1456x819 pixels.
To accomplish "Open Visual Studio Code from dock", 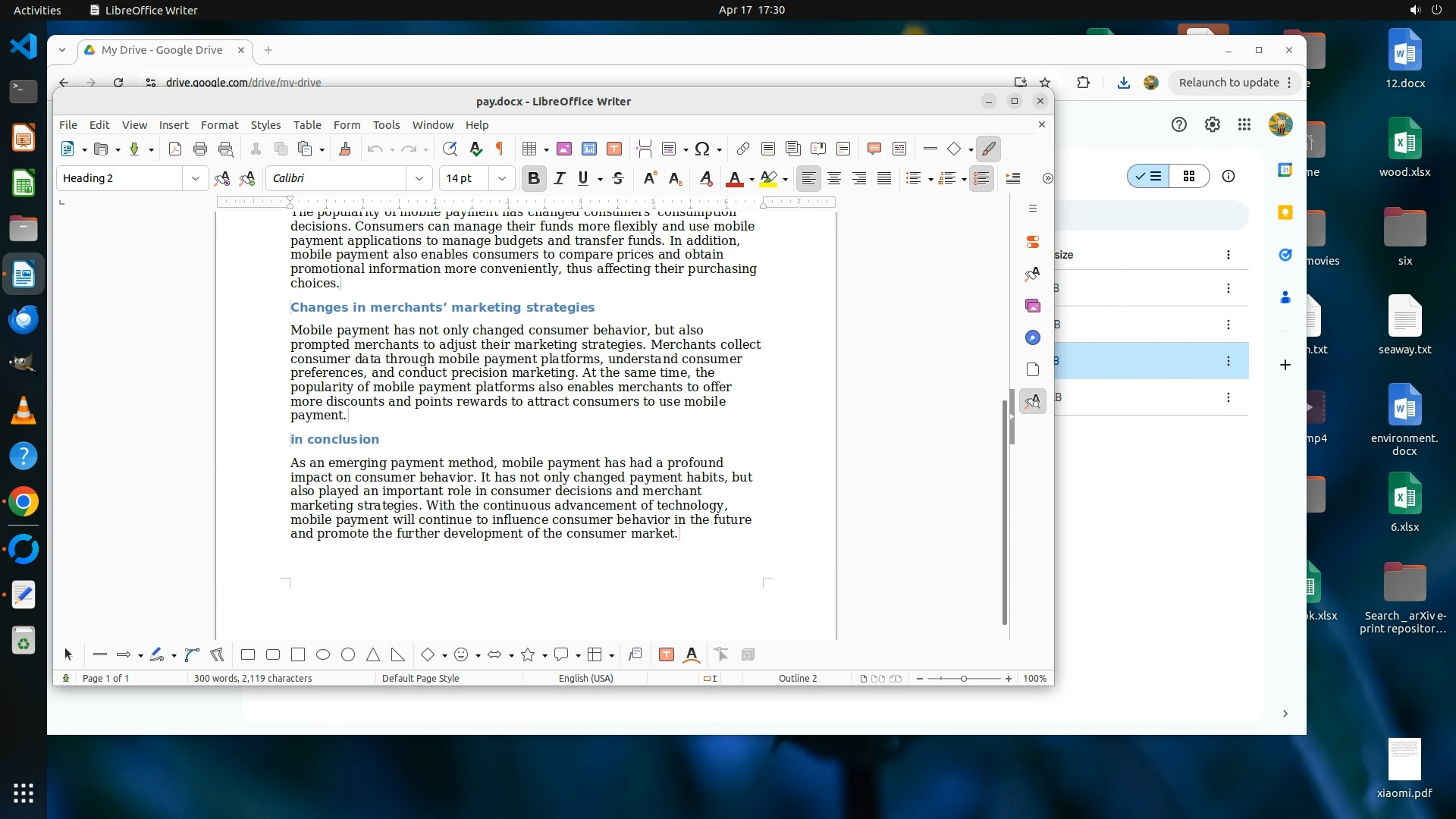I will tap(24, 46).
